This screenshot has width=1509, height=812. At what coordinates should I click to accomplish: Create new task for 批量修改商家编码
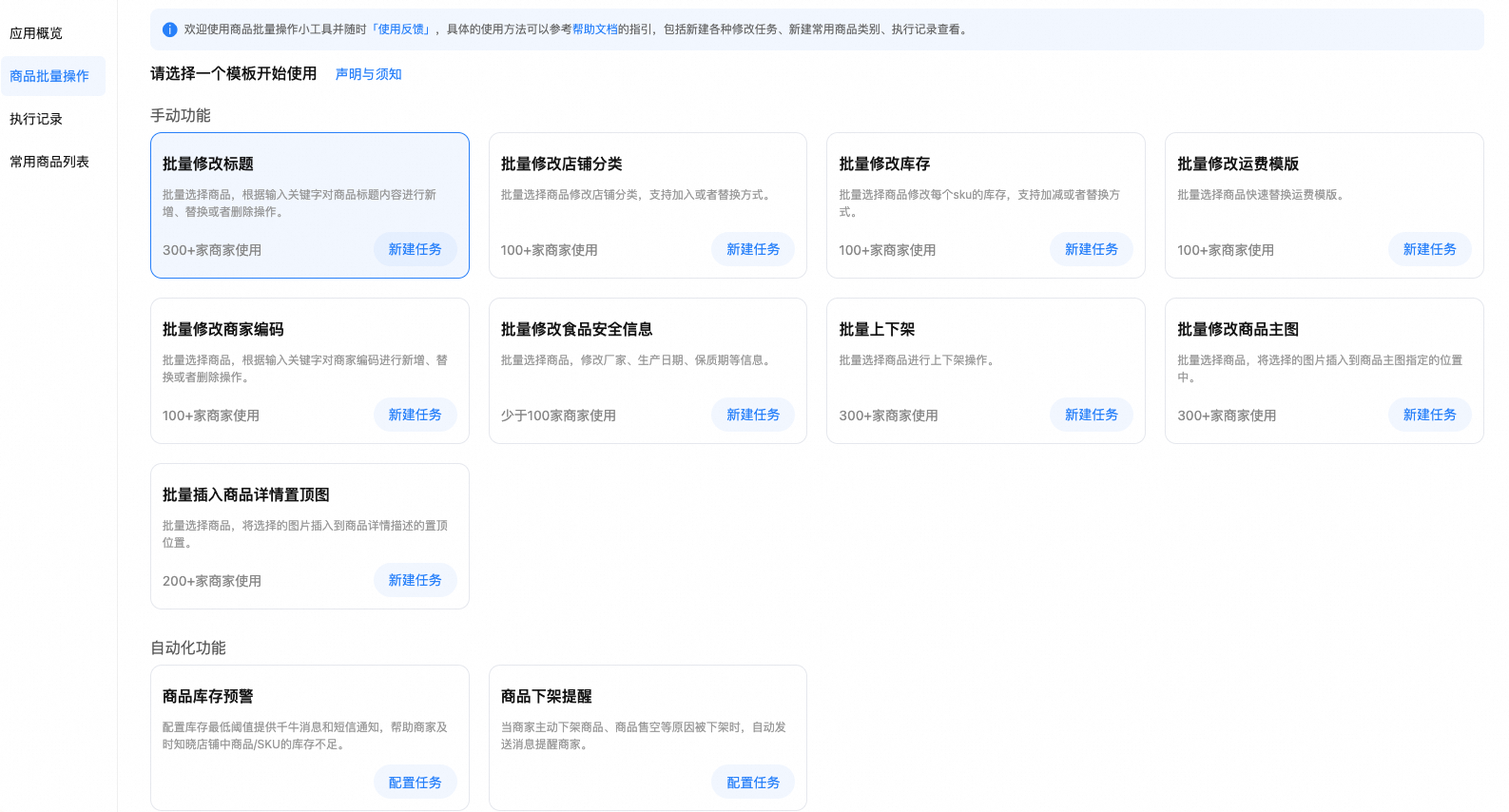pyautogui.click(x=415, y=415)
